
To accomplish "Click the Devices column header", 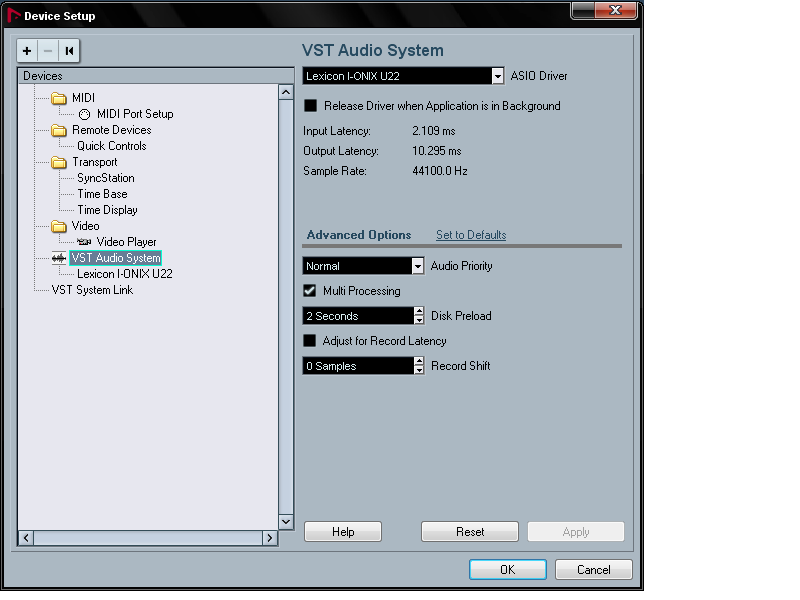I will (x=156, y=76).
